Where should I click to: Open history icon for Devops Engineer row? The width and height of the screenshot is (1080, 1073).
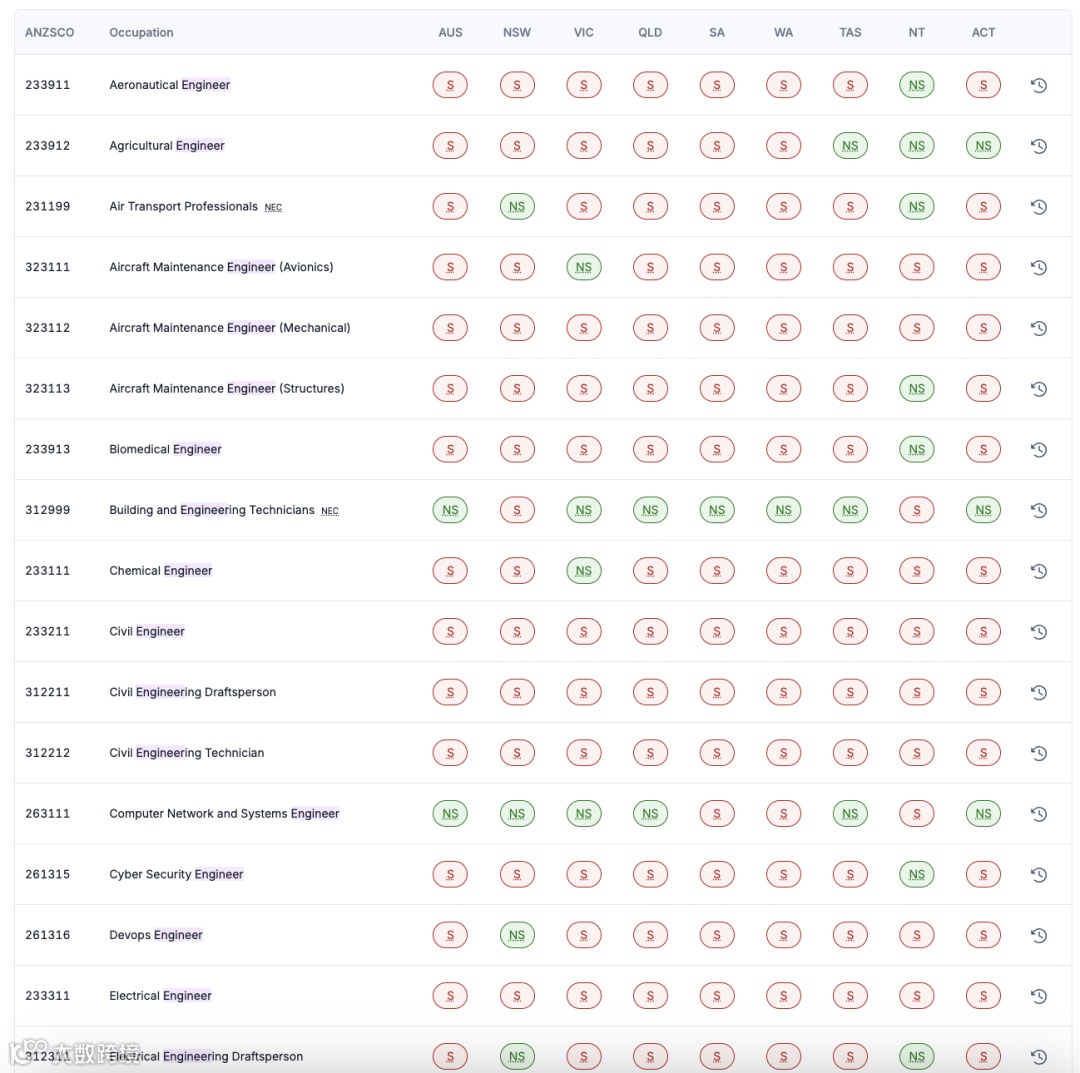1039,935
